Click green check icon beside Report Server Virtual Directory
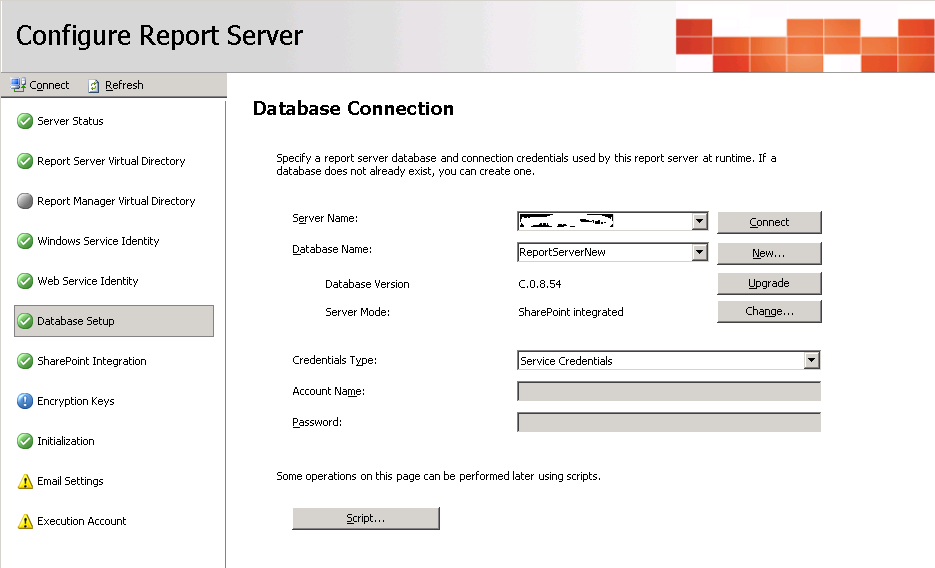 coord(25,161)
